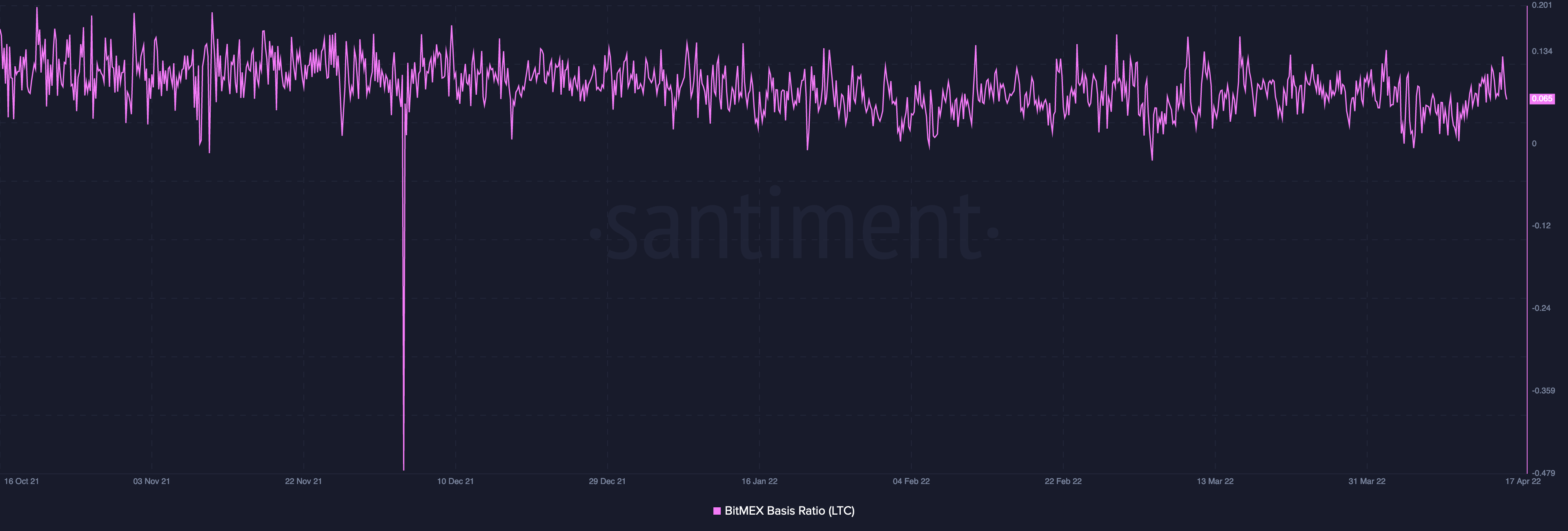Click the -0.359 y-axis value label
The width and height of the screenshot is (1568, 531).
coord(1543,391)
